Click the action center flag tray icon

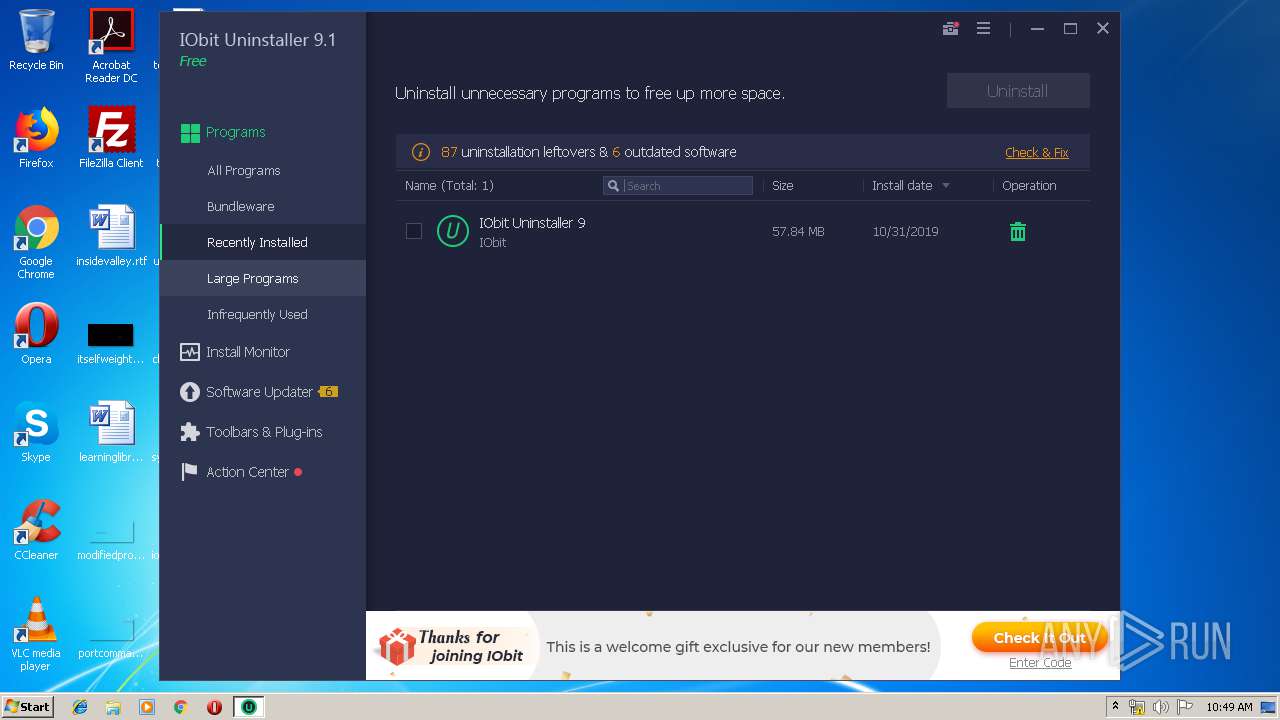[1184, 707]
